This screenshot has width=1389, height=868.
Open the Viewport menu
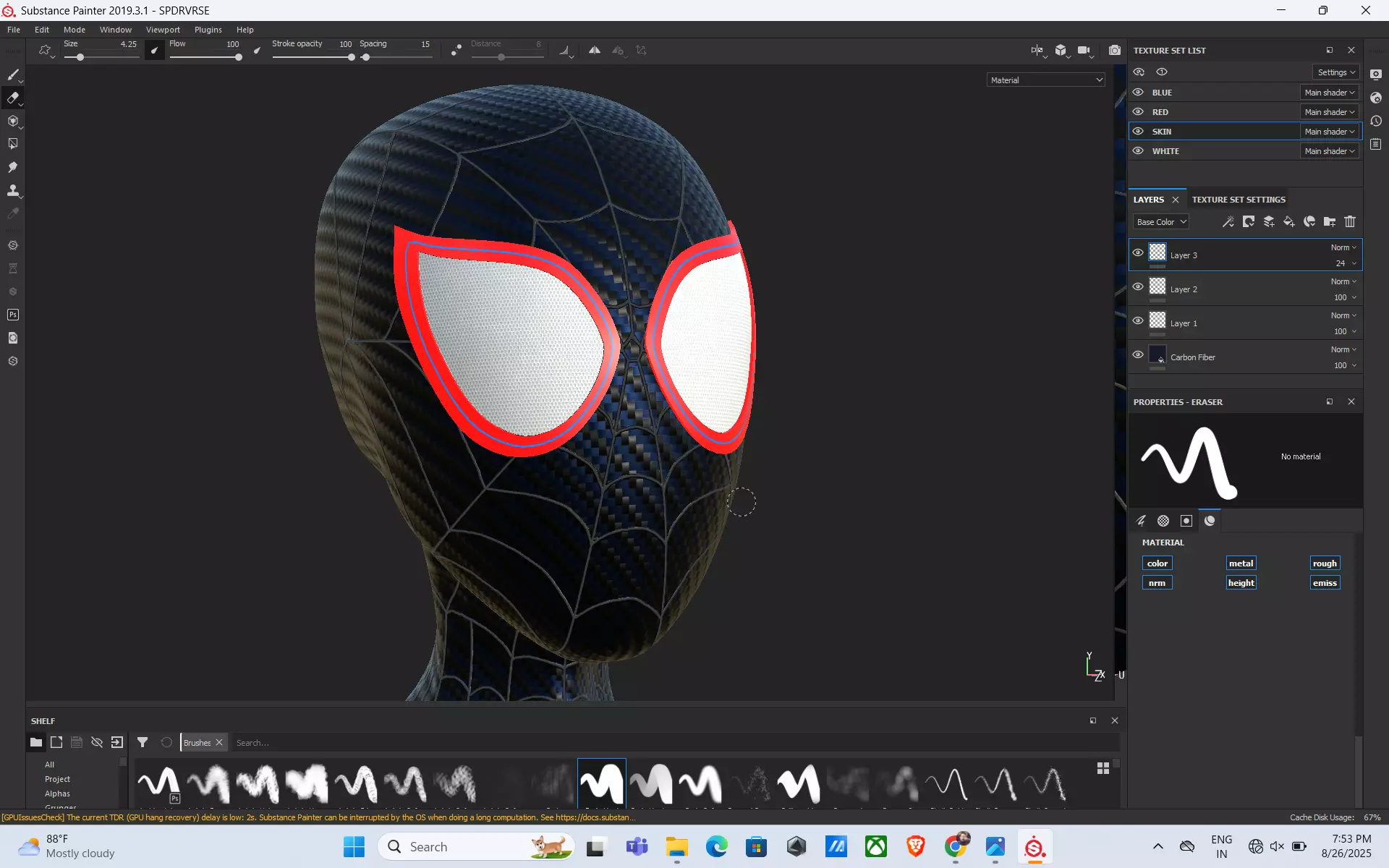(163, 30)
